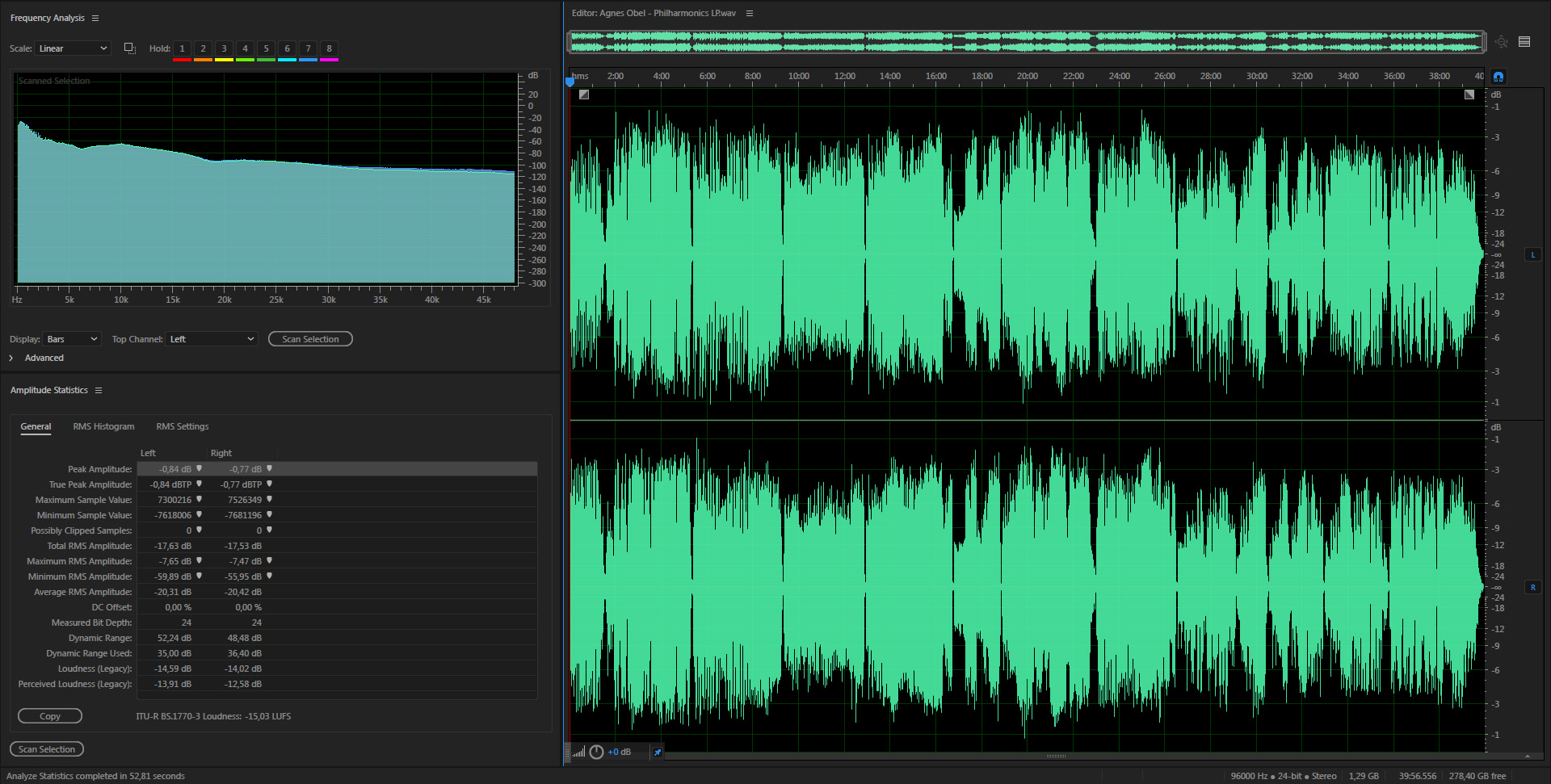This screenshot has height=784, width=1551.
Task: Click the zoom out full magnifier icon
Action: (1501, 42)
